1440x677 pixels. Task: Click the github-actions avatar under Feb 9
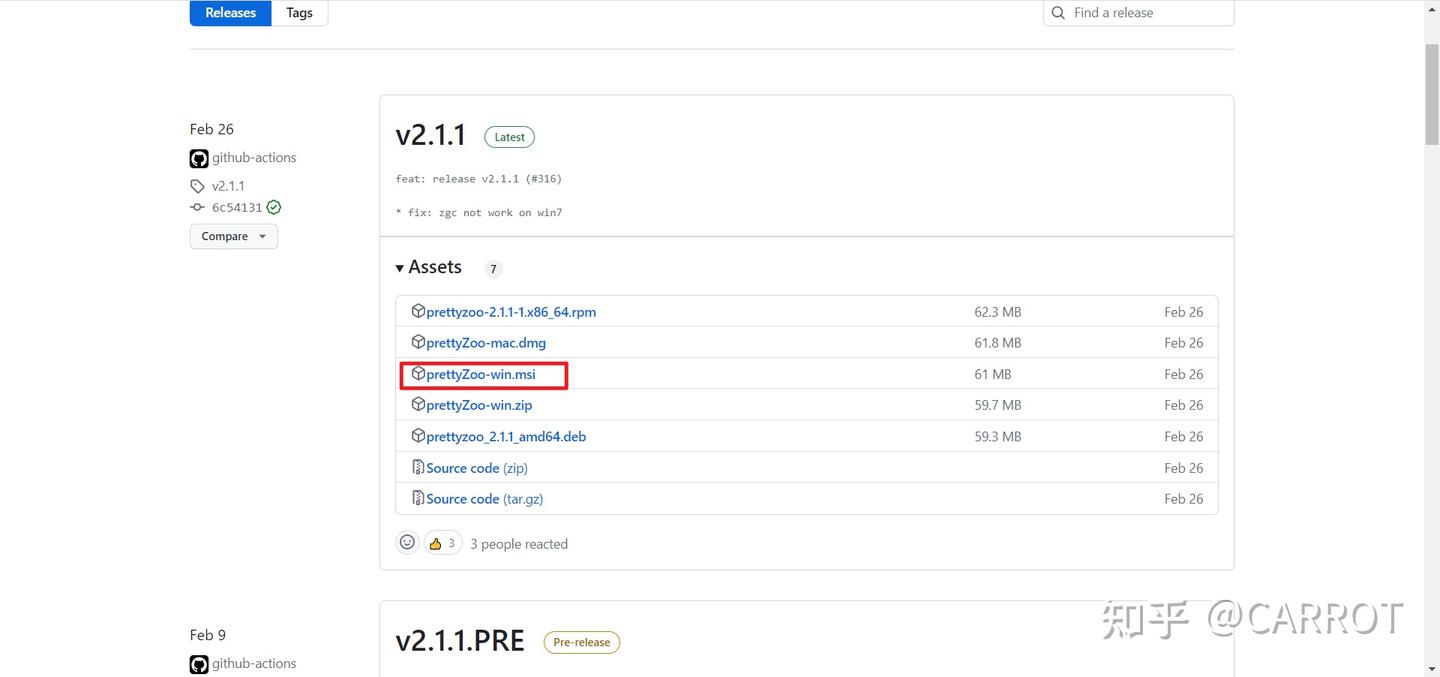199,664
